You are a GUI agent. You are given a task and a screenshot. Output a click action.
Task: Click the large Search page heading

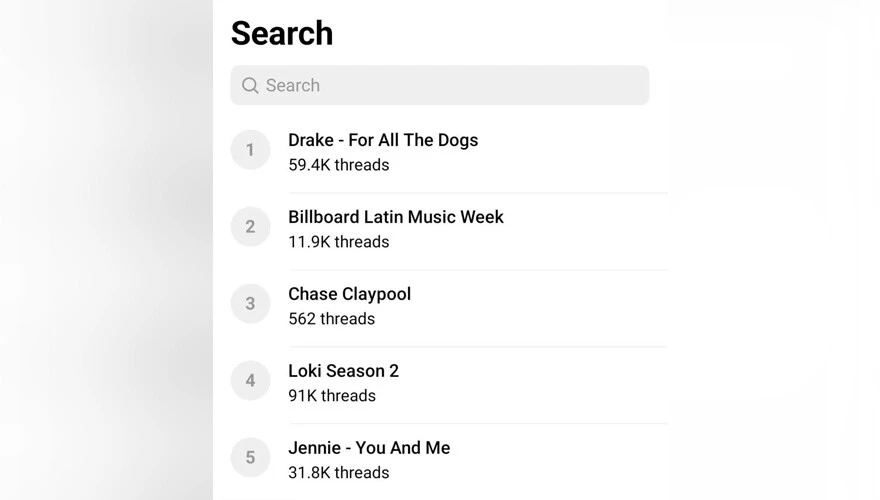(x=282, y=33)
